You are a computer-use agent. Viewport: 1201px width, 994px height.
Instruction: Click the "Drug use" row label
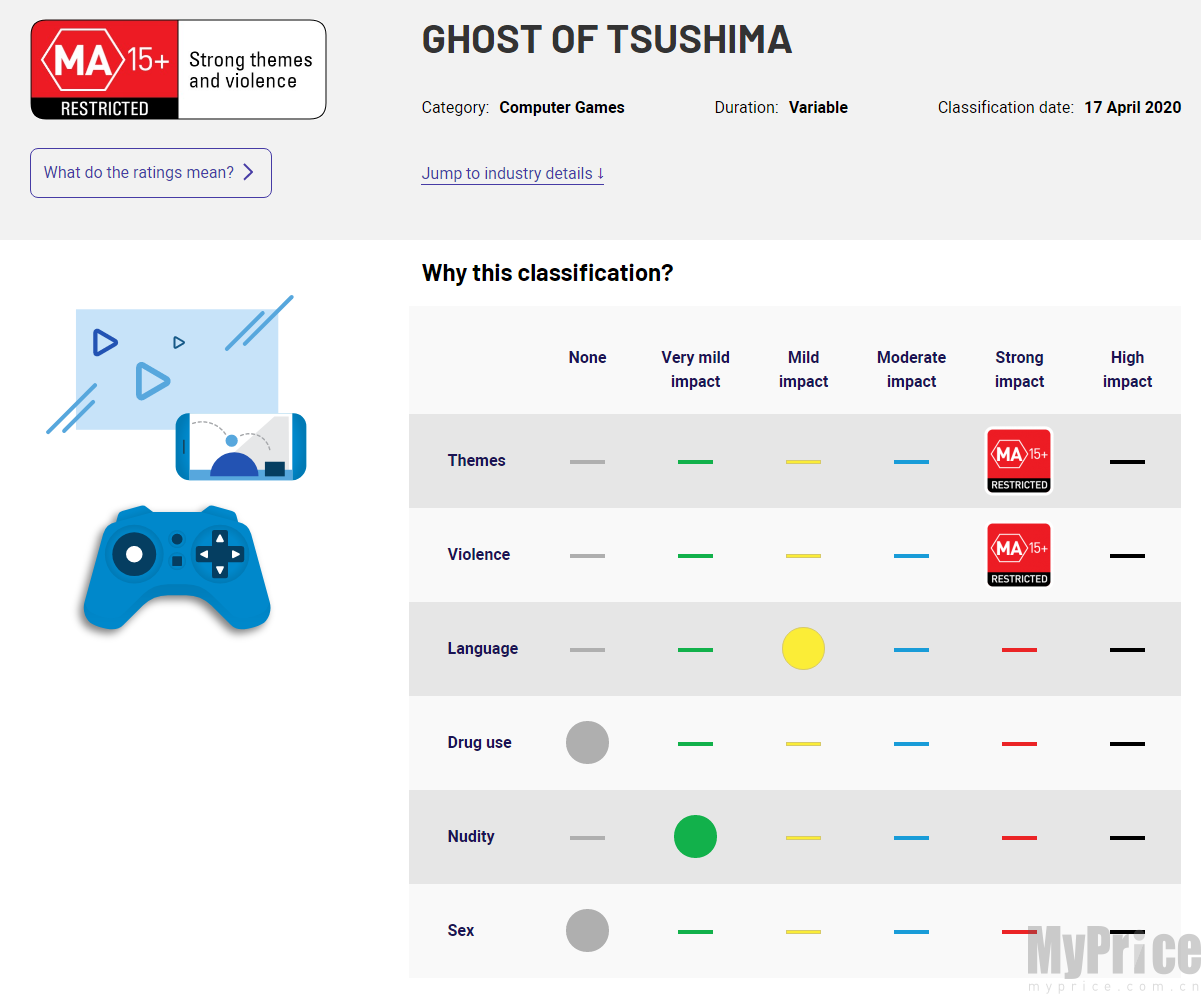tap(479, 743)
